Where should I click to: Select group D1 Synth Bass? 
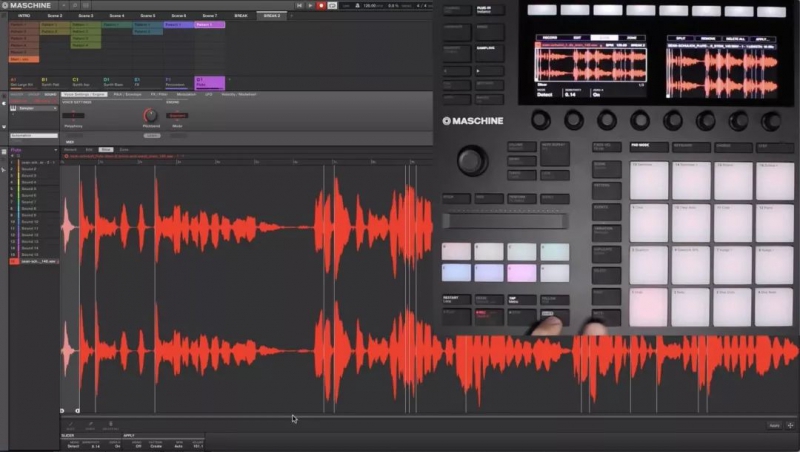pyautogui.click(x=117, y=82)
